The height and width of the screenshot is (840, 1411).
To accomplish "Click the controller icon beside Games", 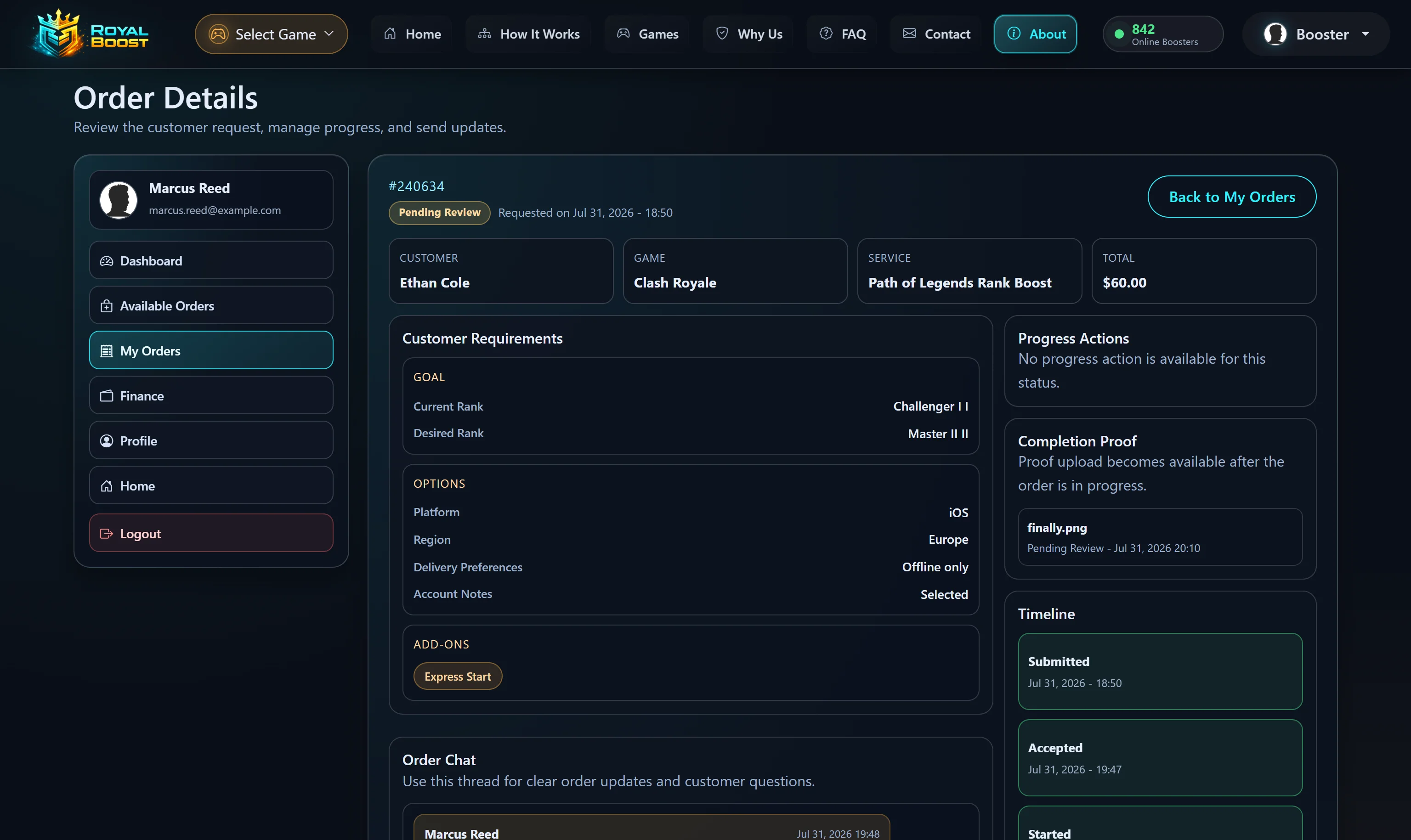I will tap(623, 34).
